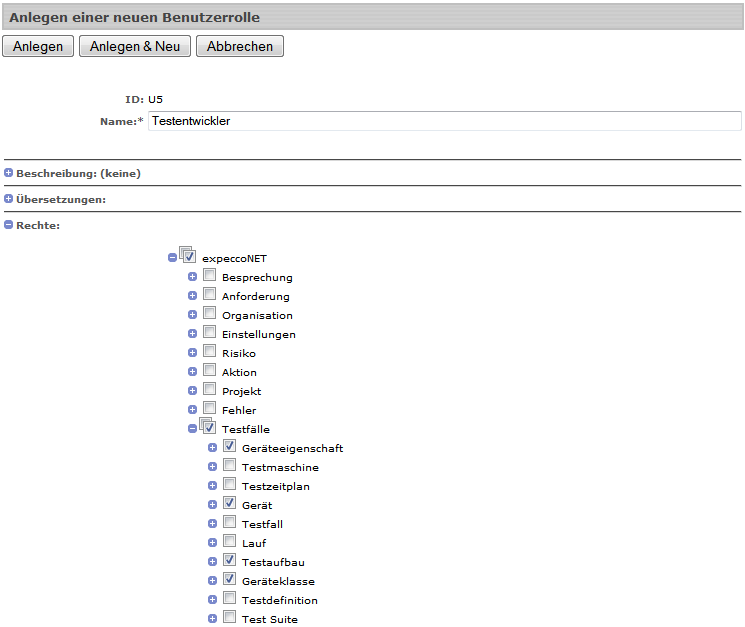Expand the Einstellungen tree node

(193, 334)
